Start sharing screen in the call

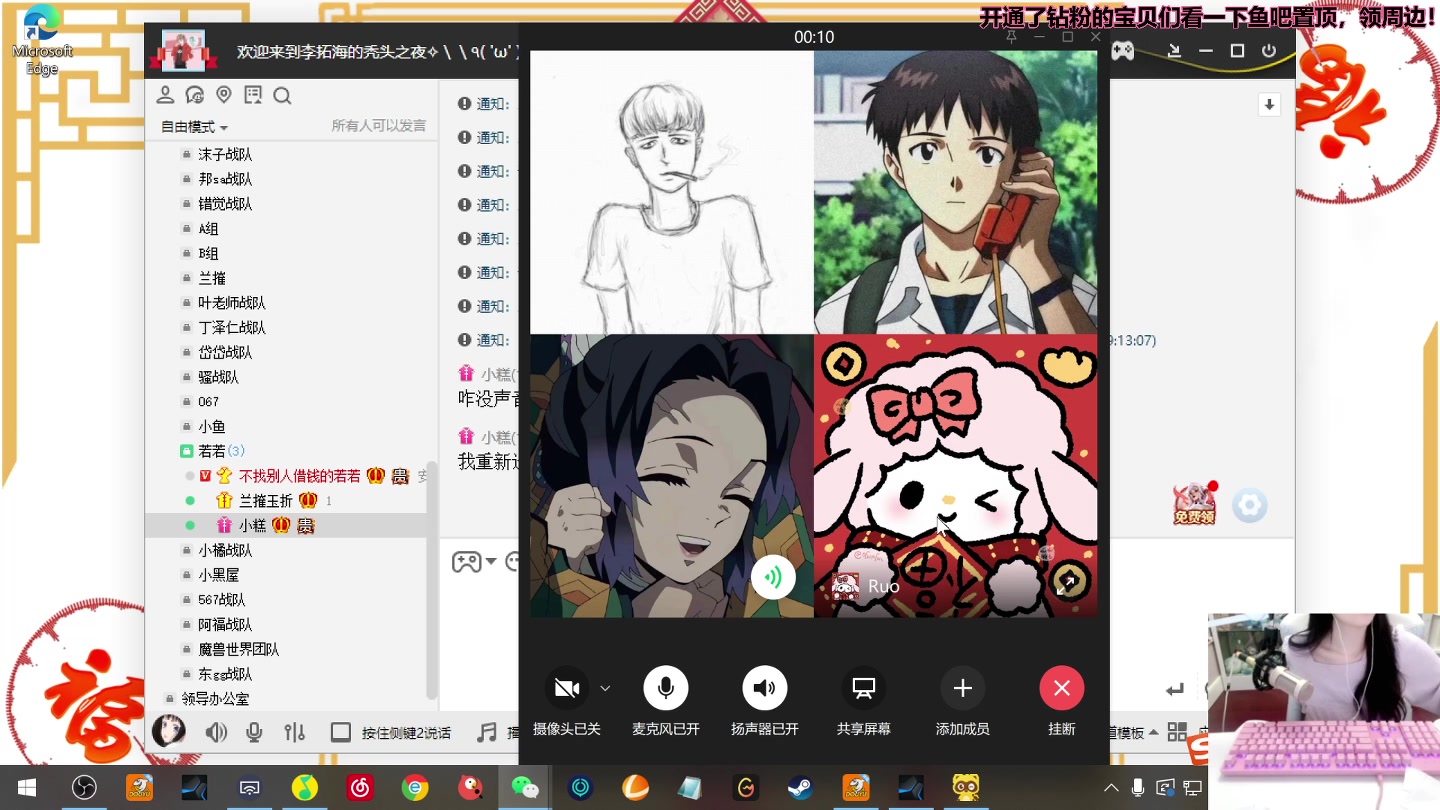pyautogui.click(x=864, y=688)
